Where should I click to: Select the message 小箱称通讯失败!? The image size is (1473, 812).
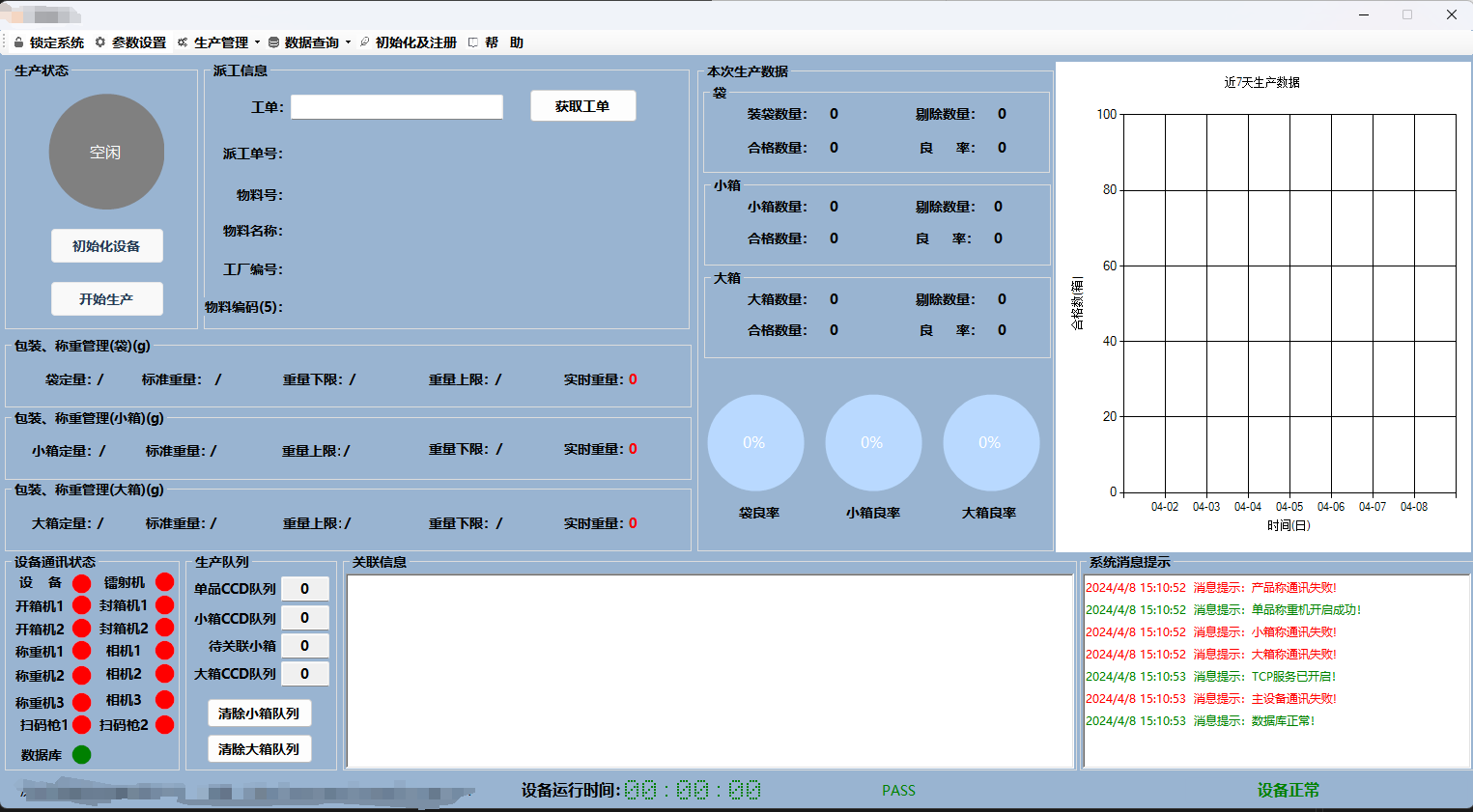tap(1211, 632)
